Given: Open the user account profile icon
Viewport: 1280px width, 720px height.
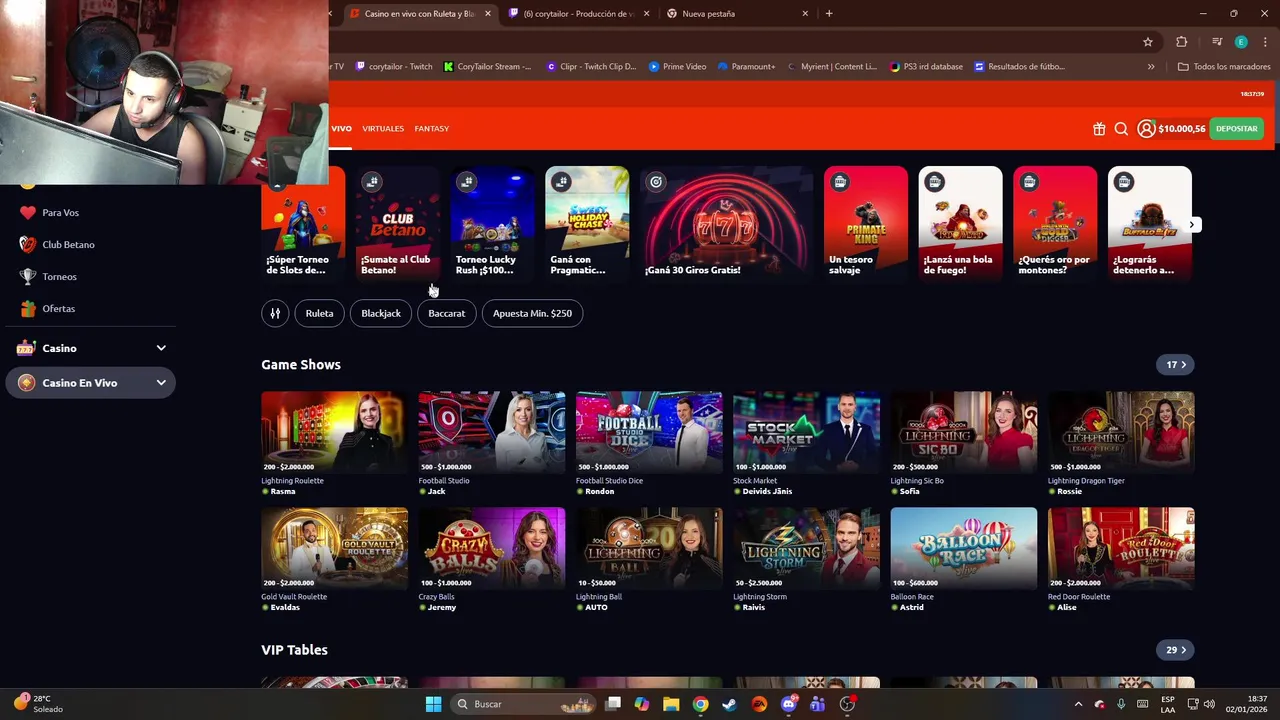Looking at the screenshot, I should click(x=1146, y=129).
